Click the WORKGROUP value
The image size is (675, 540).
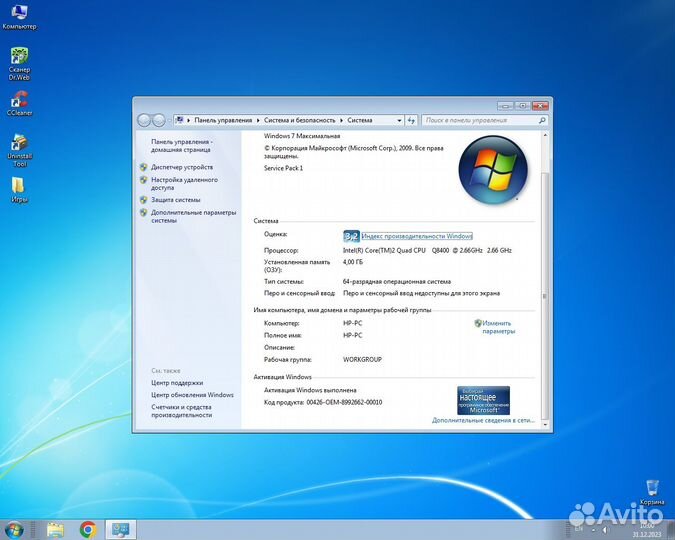[x=362, y=360]
